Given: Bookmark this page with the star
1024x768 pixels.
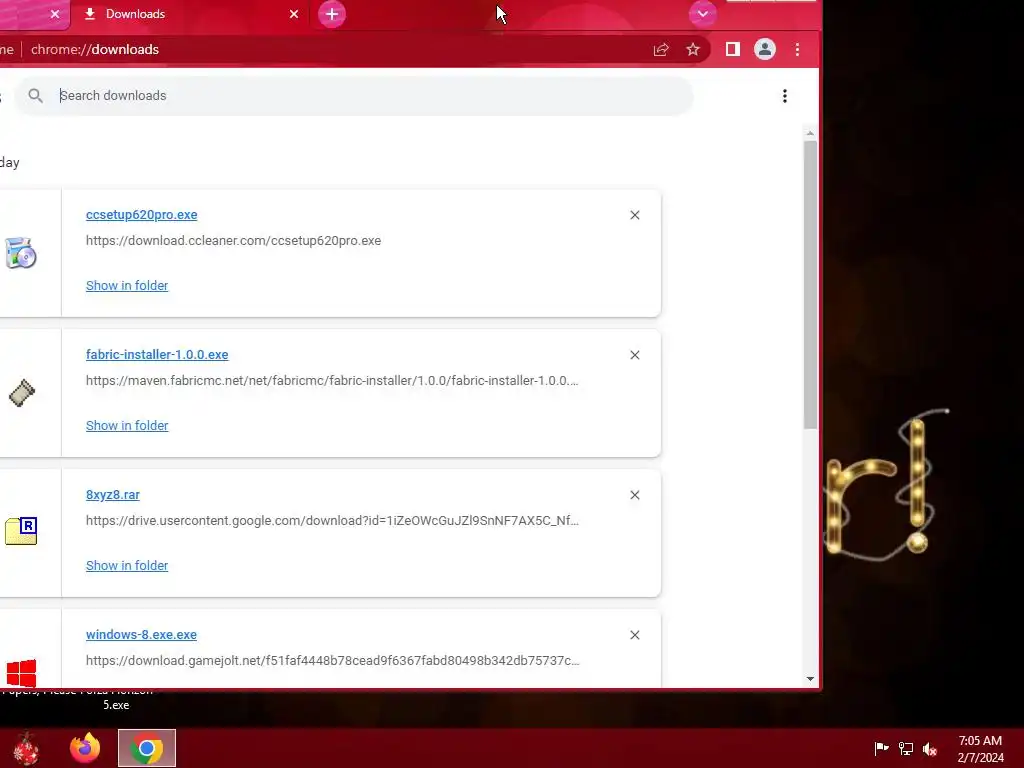Looking at the screenshot, I should pyautogui.click(x=693, y=50).
